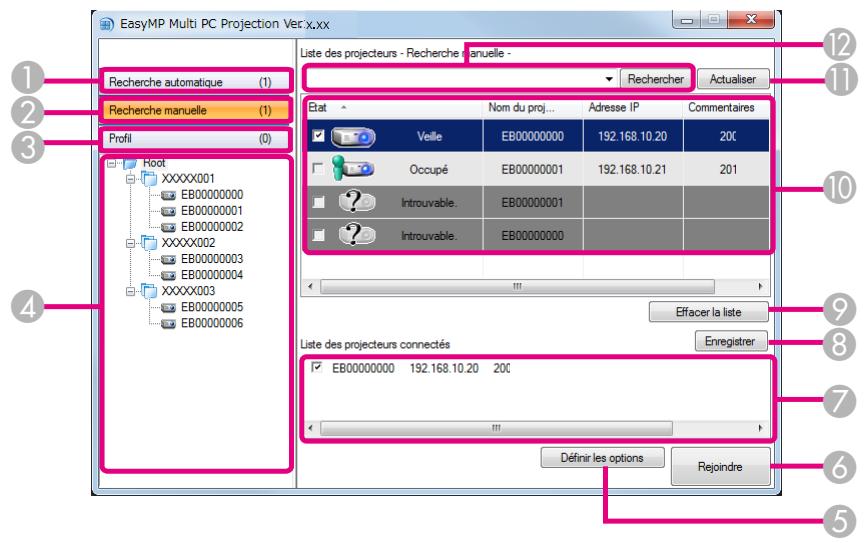Click the folder icon of XXXXX002
The width and height of the screenshot is (865, 543).
click(x=149, y=242)
